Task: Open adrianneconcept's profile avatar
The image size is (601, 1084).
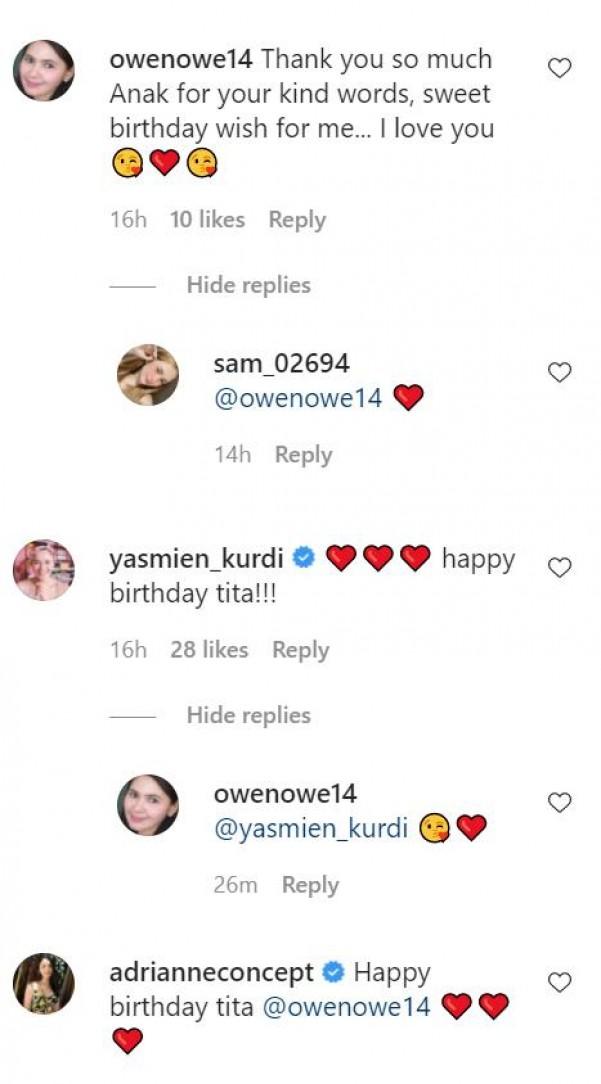Action: [43, 984]
